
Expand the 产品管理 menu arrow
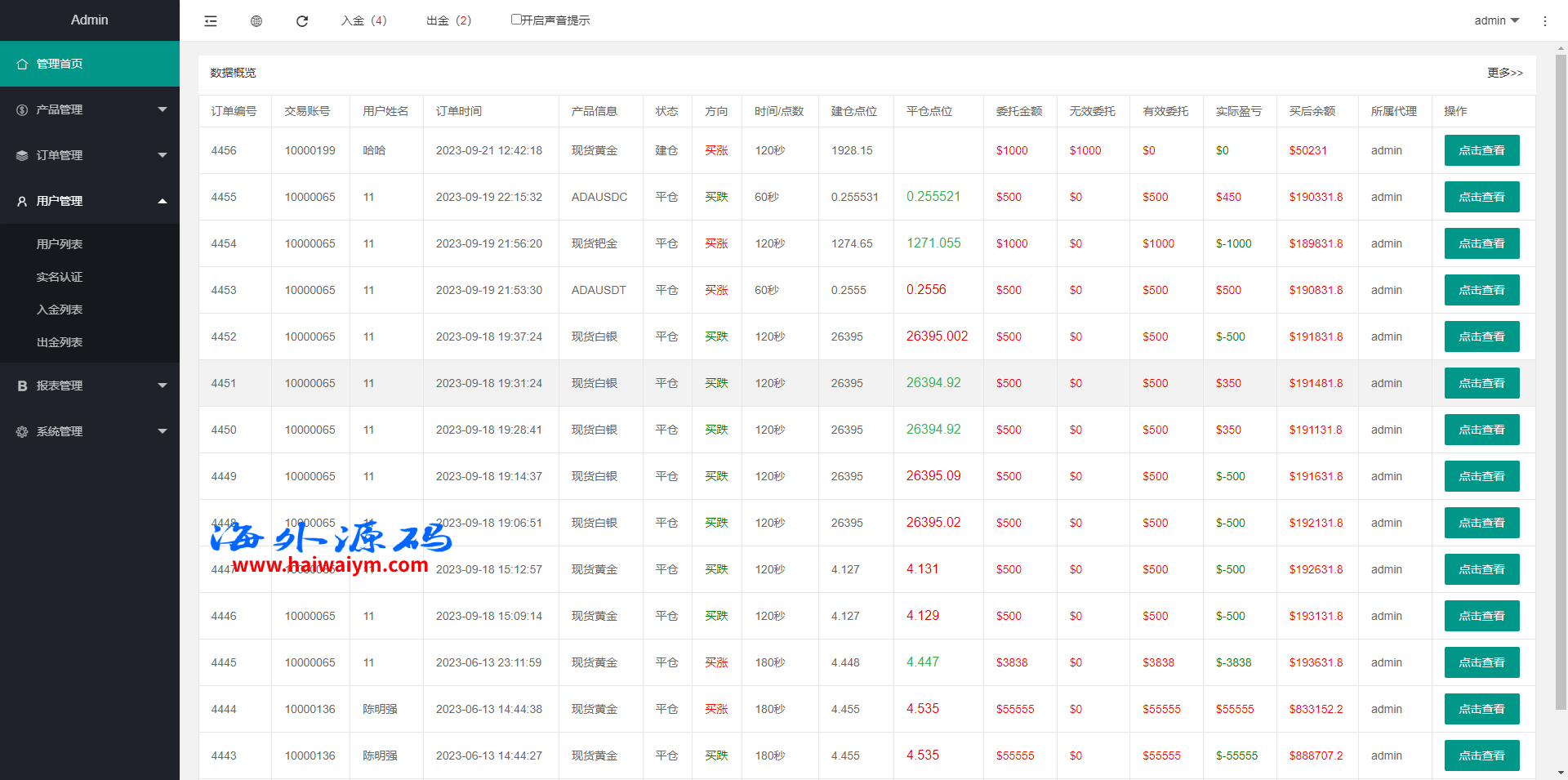point(163,109)
